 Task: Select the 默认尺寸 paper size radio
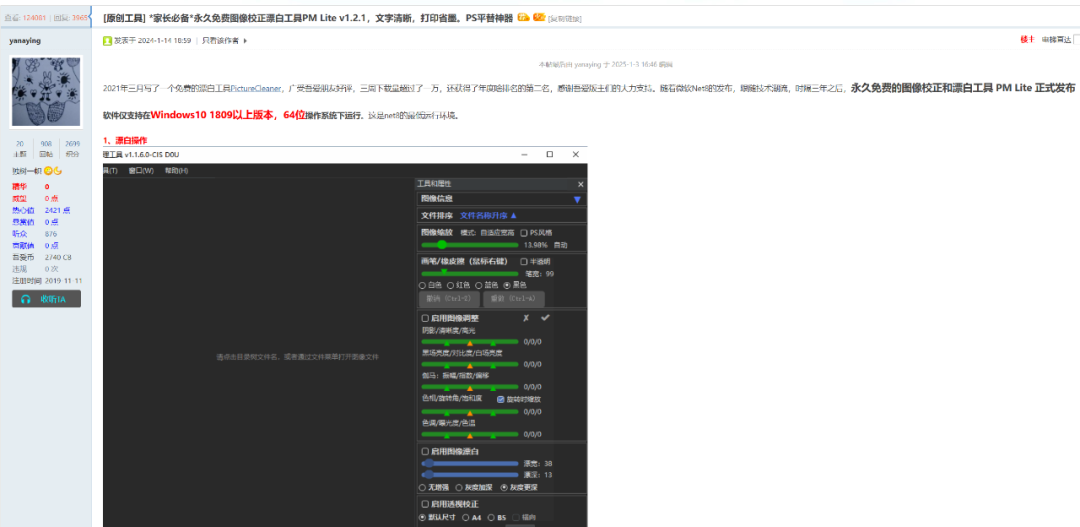[x=422, y=517]
